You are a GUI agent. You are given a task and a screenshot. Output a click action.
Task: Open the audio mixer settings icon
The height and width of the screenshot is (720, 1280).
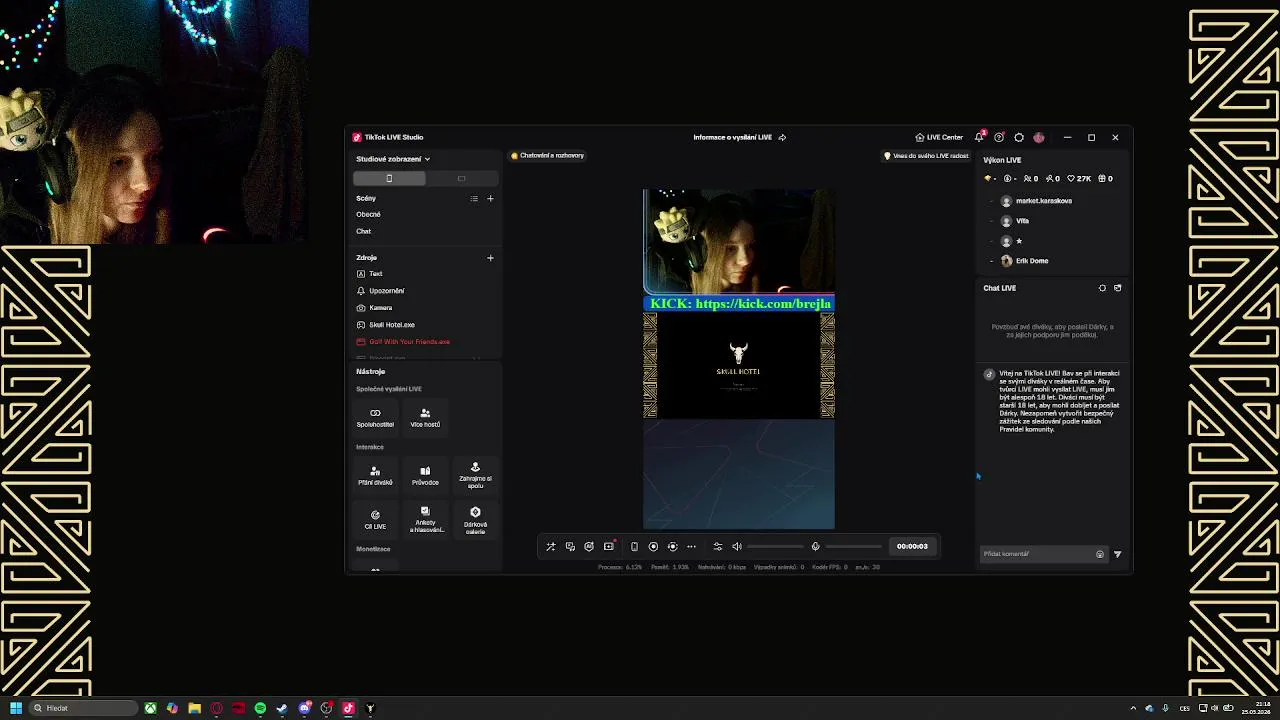click(717, 547)
